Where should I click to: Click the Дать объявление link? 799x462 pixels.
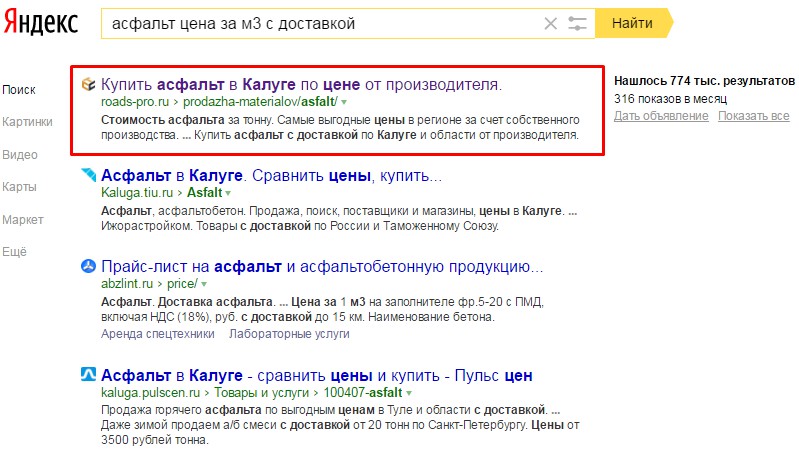pos(661,116)
